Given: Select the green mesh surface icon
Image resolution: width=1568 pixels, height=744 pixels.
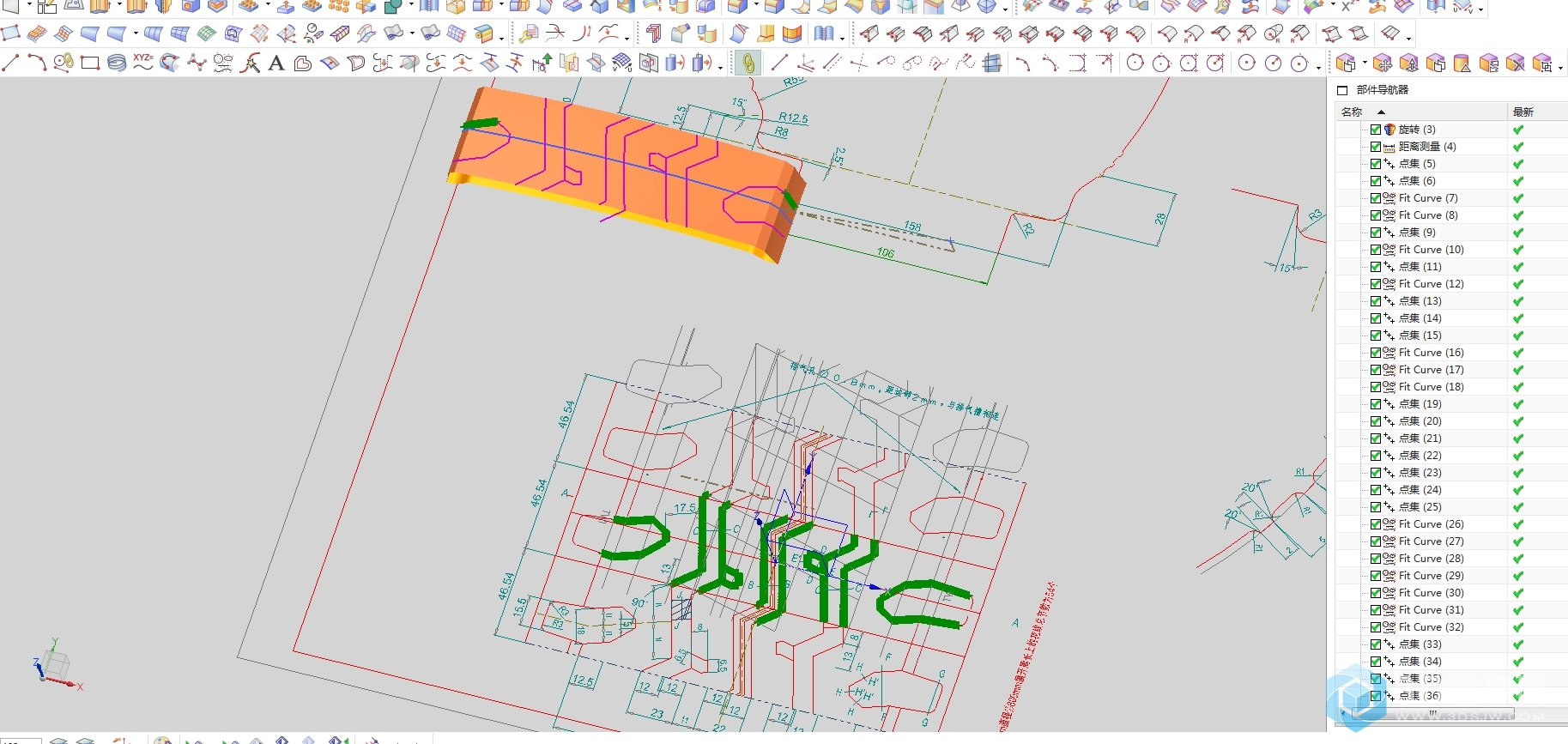Looking at the screenshot, I should 206,34.
